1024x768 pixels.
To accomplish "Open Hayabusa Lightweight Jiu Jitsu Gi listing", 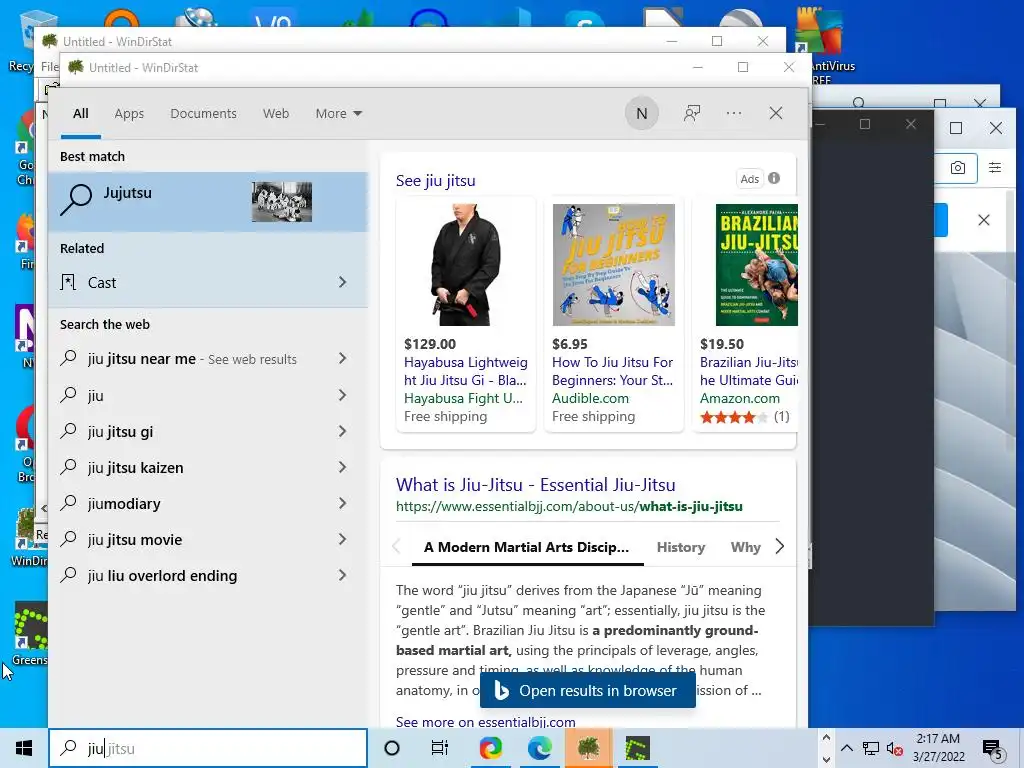I will [466, 371].
